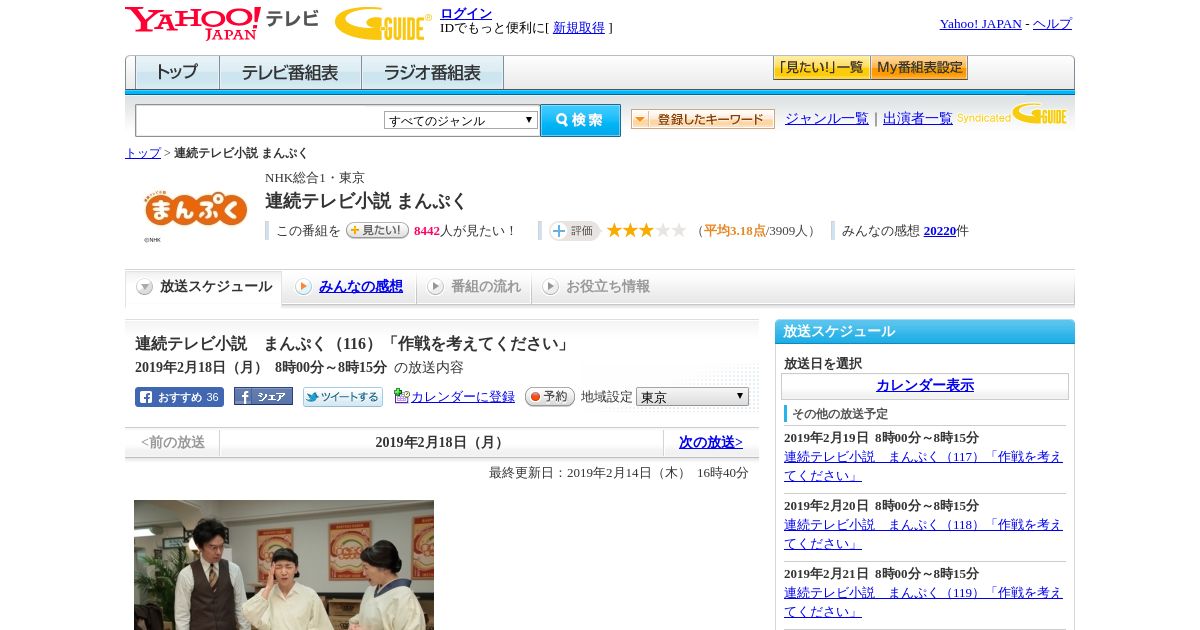Click the Syndicated G-GUIDE logo
Screen dimensions: 1200x630
point(1012,114)
